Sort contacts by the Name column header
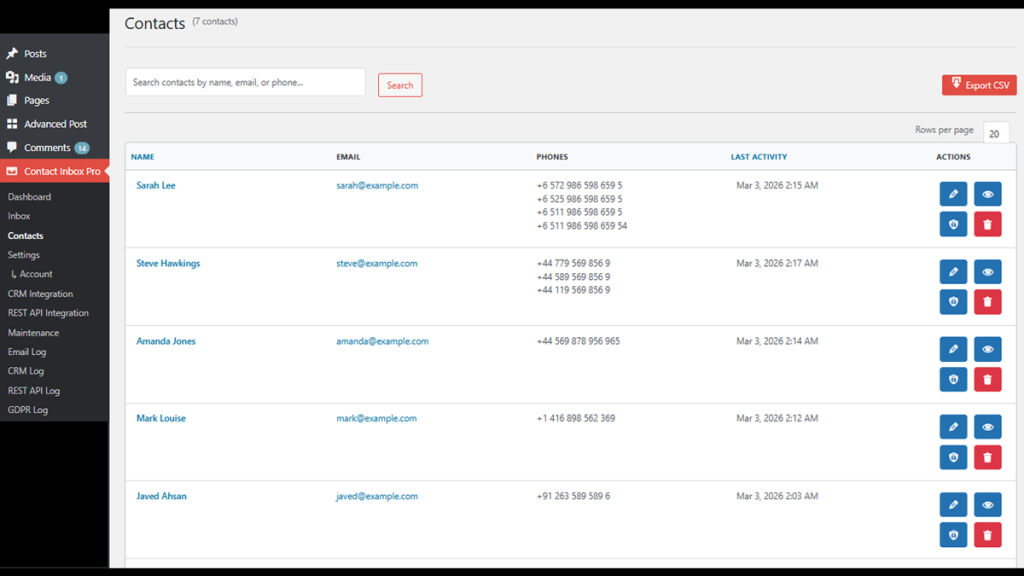1024x576 pixels. click(x=142, y=157)
